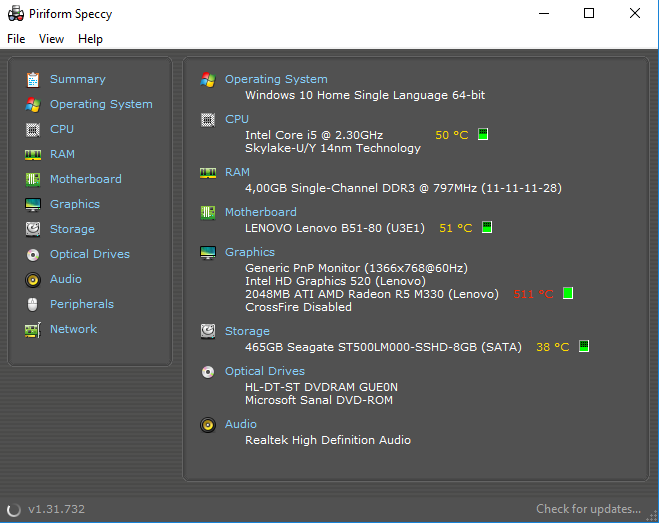Click Check for updates link
Viewport: 659px width, 523px height.
[588, 509]
